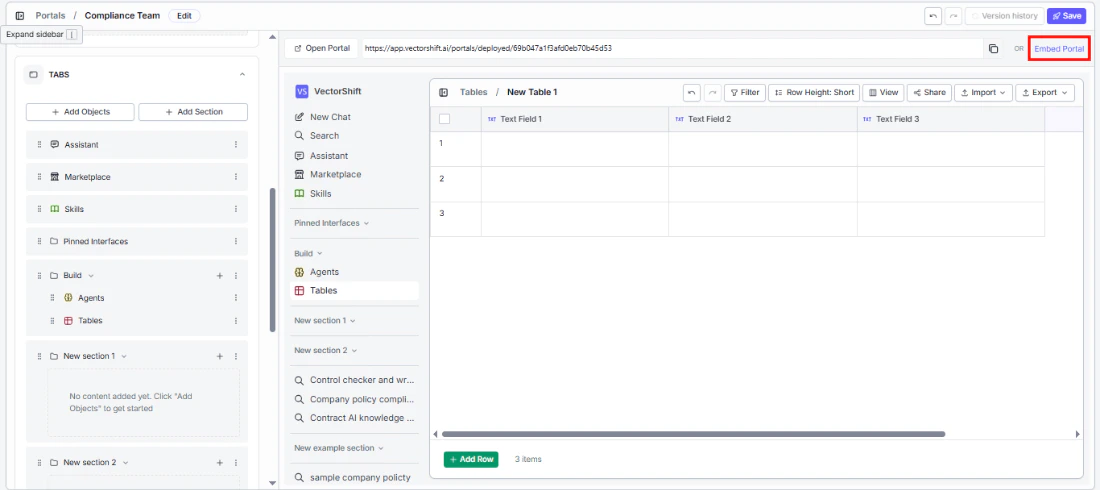
Task: Click the Save button
Action: pyautogui.click(x=1066, y=15)
